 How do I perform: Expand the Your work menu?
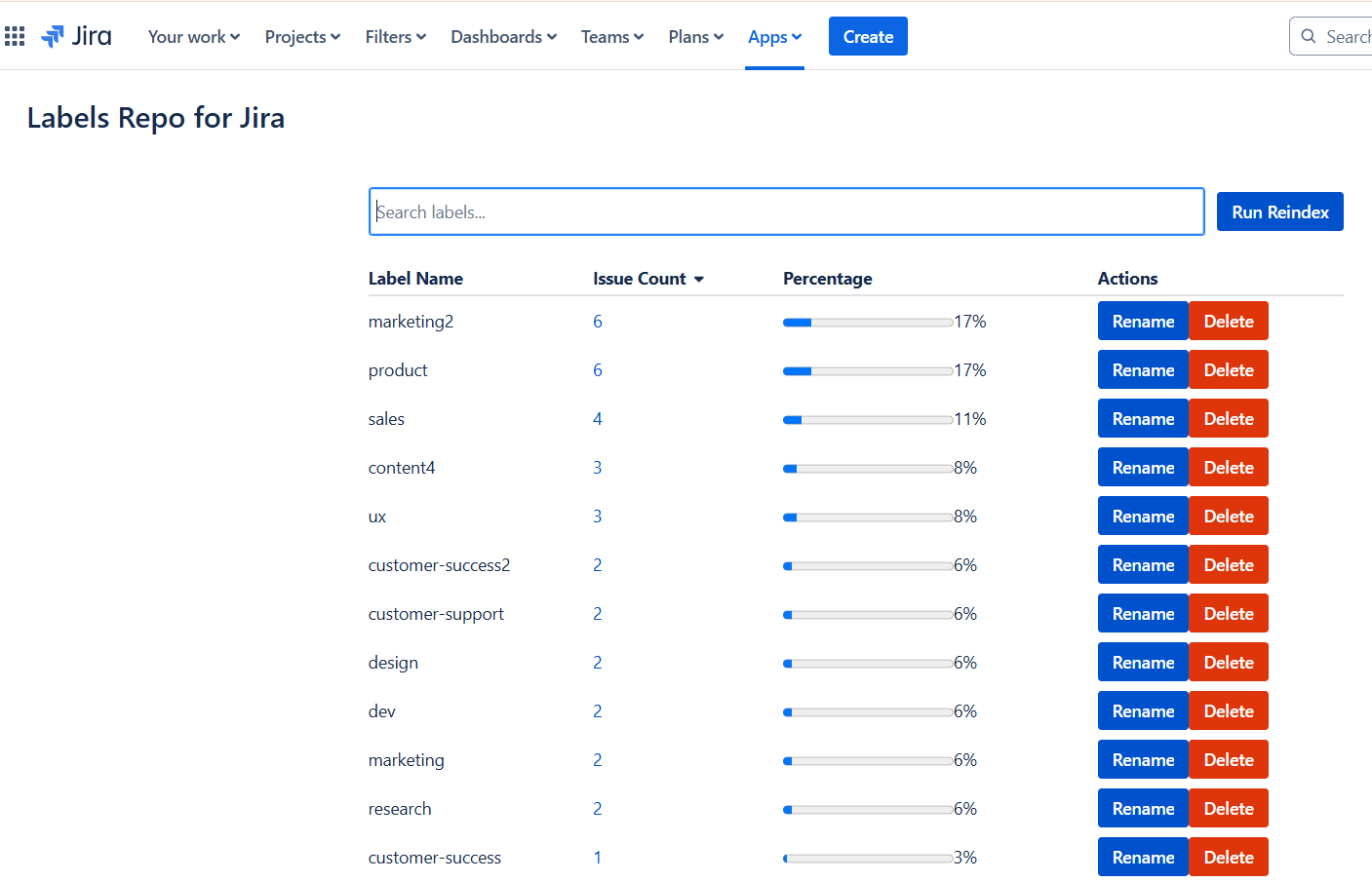(x=194, y=37)
